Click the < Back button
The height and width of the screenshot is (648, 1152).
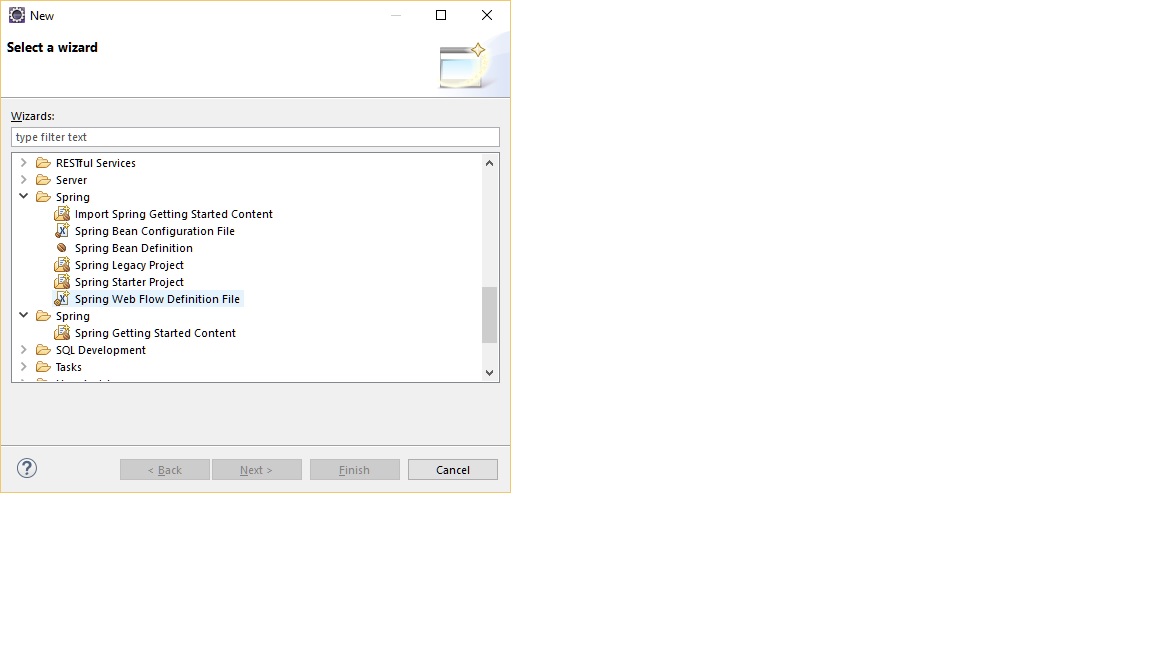tap(165, 469)
